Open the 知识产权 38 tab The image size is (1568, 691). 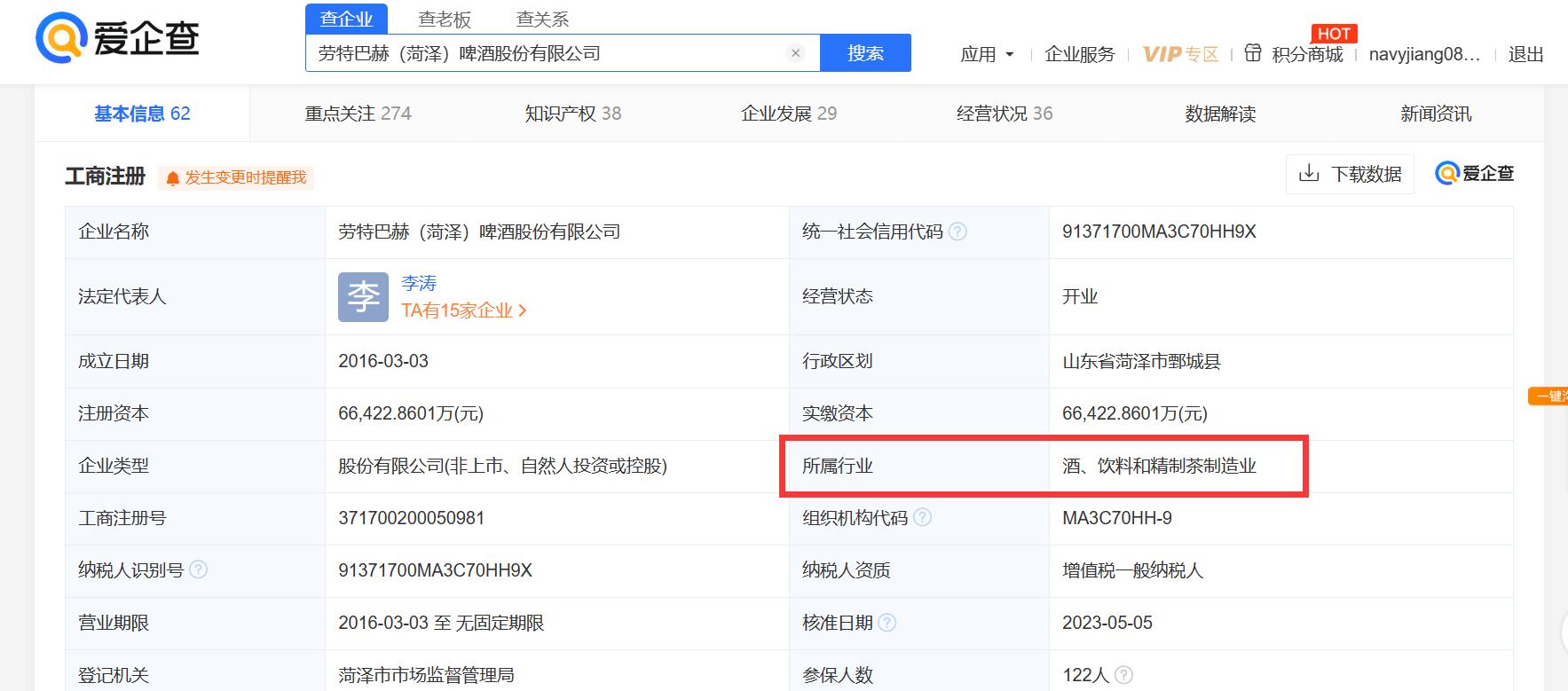click(573, 114)
